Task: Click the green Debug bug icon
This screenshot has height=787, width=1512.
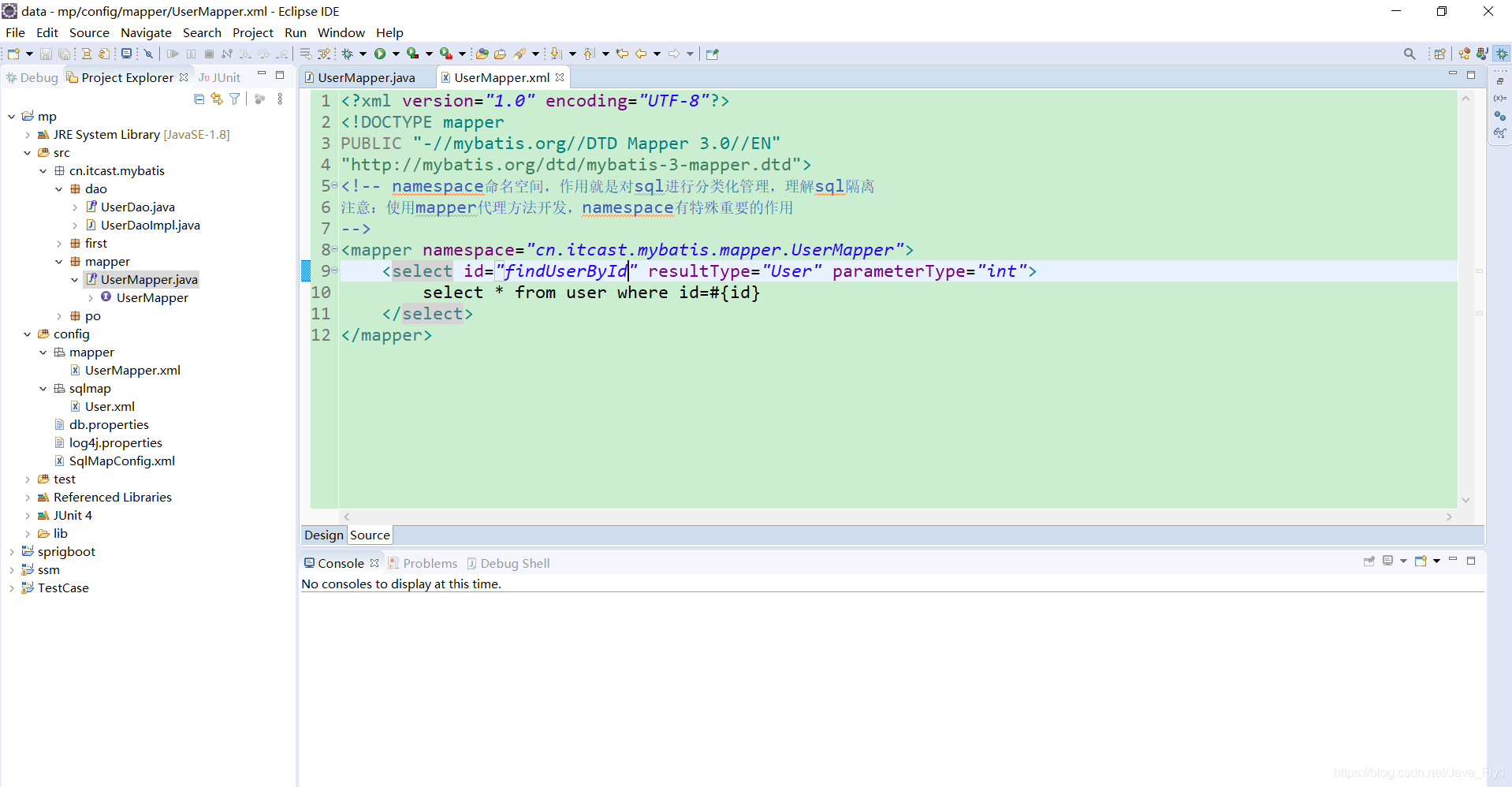Action: pos(347,54)
